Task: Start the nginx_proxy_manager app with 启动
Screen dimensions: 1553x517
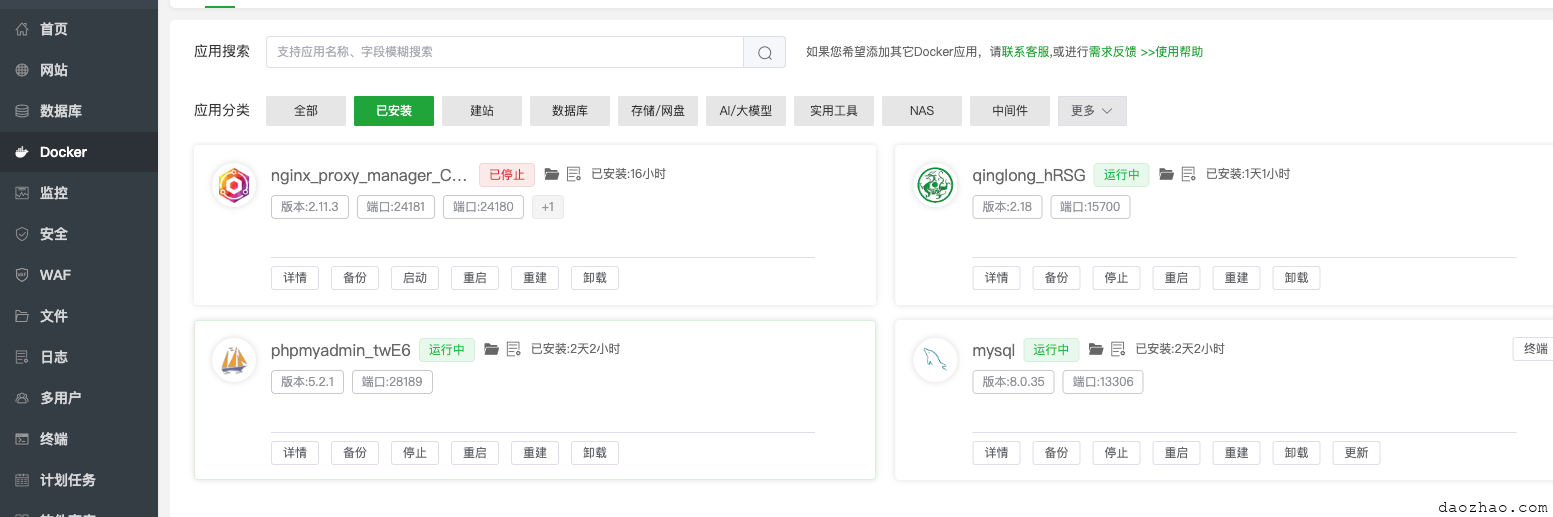Action: (415, 278)
